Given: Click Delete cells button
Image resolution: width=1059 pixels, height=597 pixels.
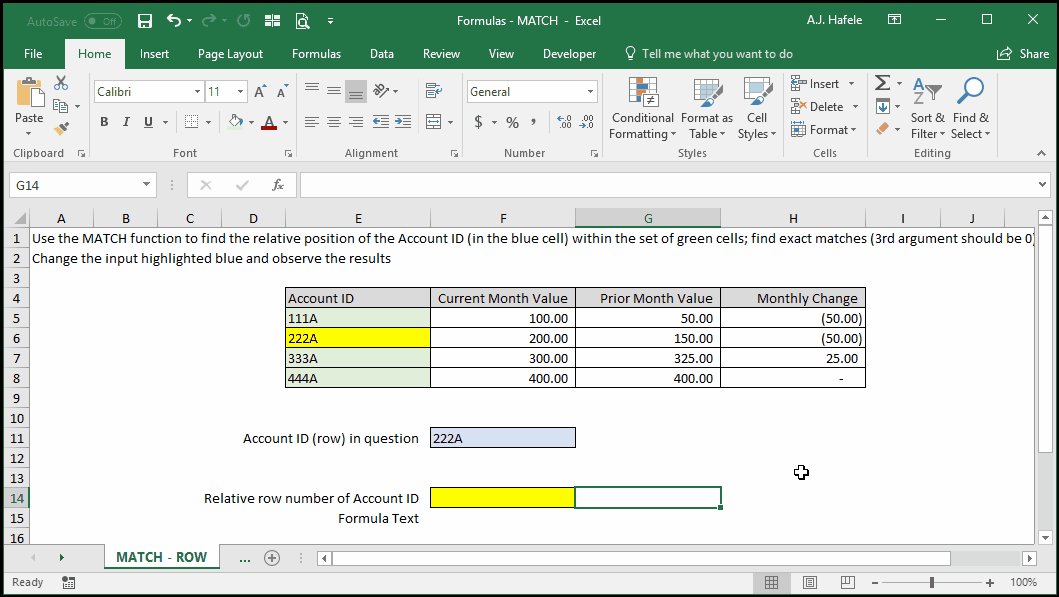Looking at the screenshot, I should tap(818, 107).
